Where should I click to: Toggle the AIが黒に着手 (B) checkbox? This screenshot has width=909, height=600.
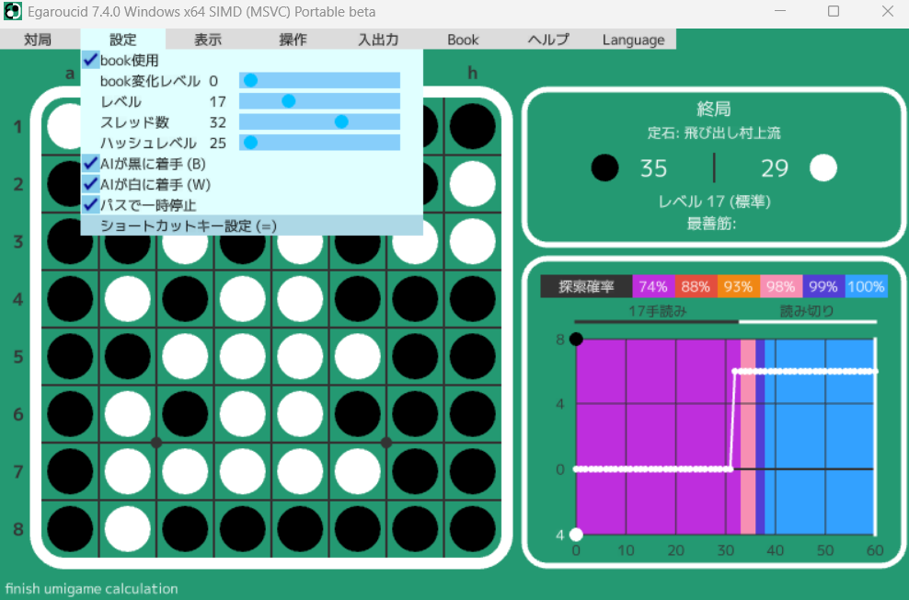(x=90, y=163)
